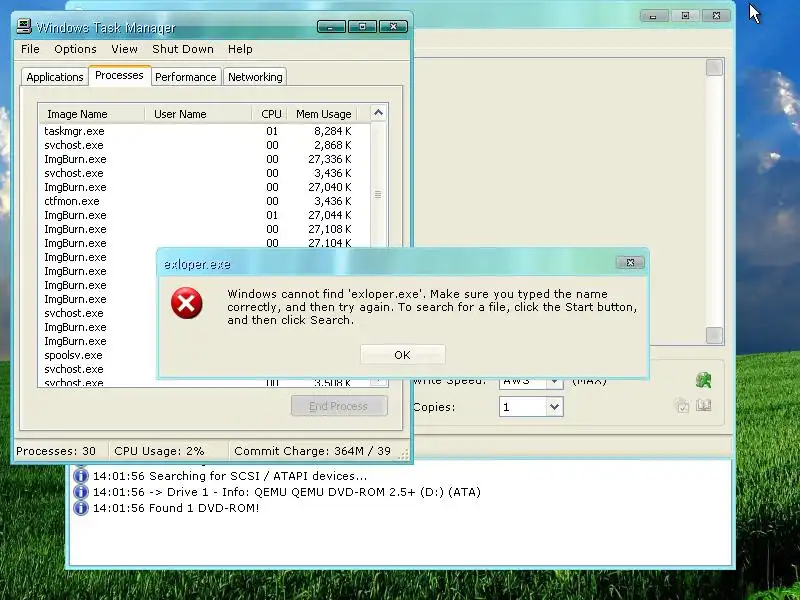Open the View menu in Task Manager
Screen dimensions: 800x600
(124, 49)
